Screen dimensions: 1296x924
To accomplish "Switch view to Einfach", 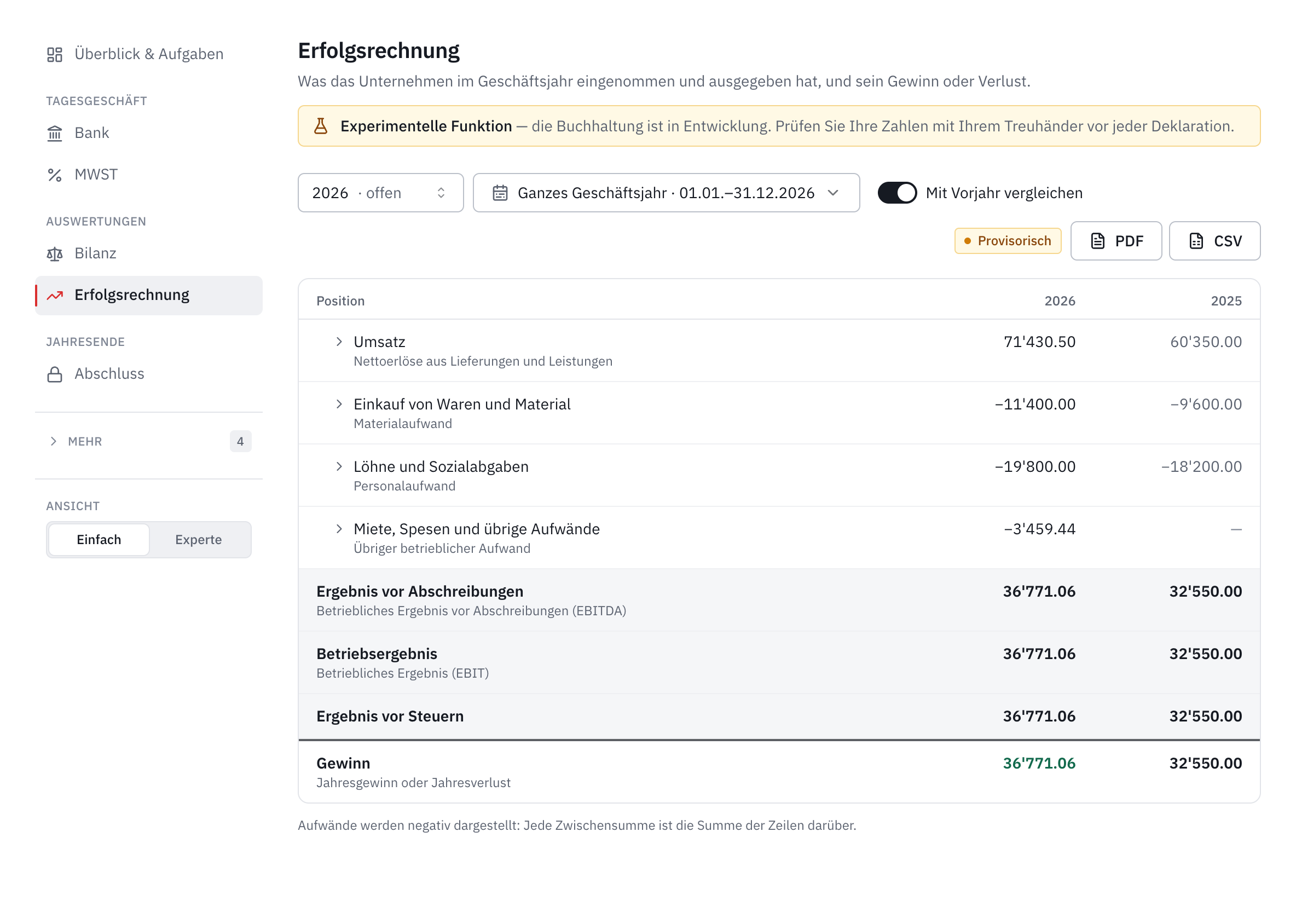I will [x=99, y=540].
